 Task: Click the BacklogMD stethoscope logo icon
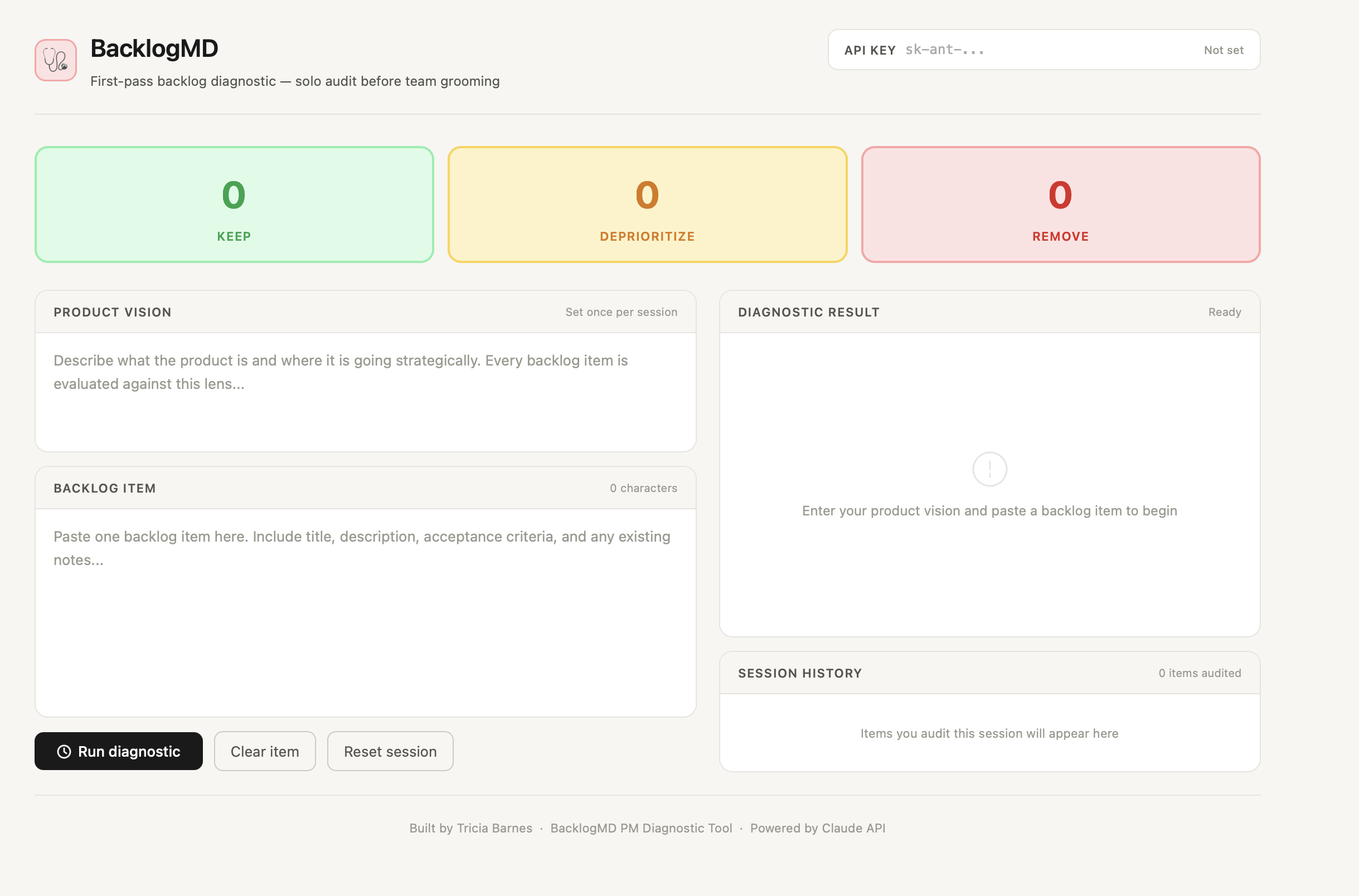(55, 60)
